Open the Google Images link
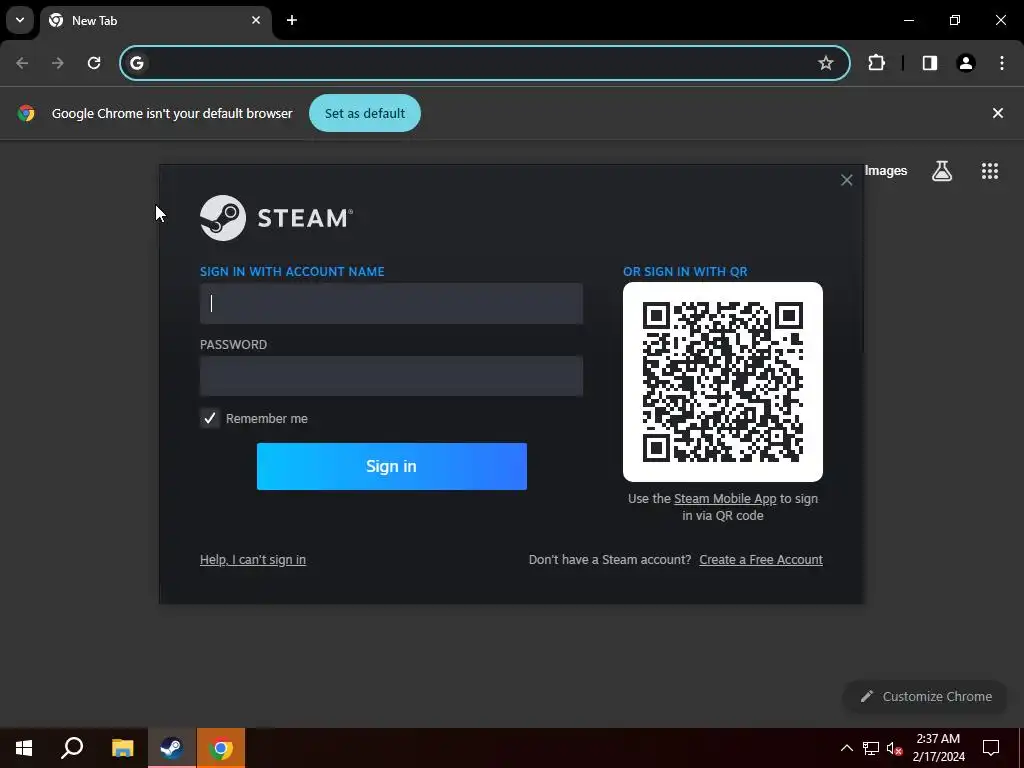The width and height of the screenshot is (1024, 768). pyautogui.click(x=886, y=170)
